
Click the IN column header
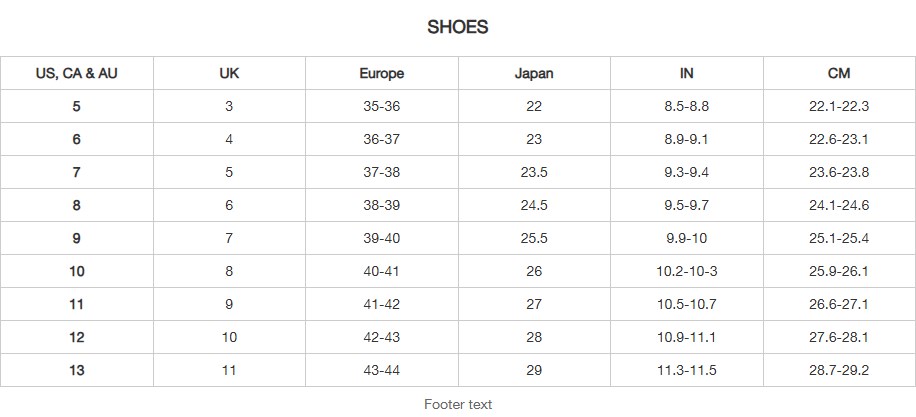[x=686, y=73]
